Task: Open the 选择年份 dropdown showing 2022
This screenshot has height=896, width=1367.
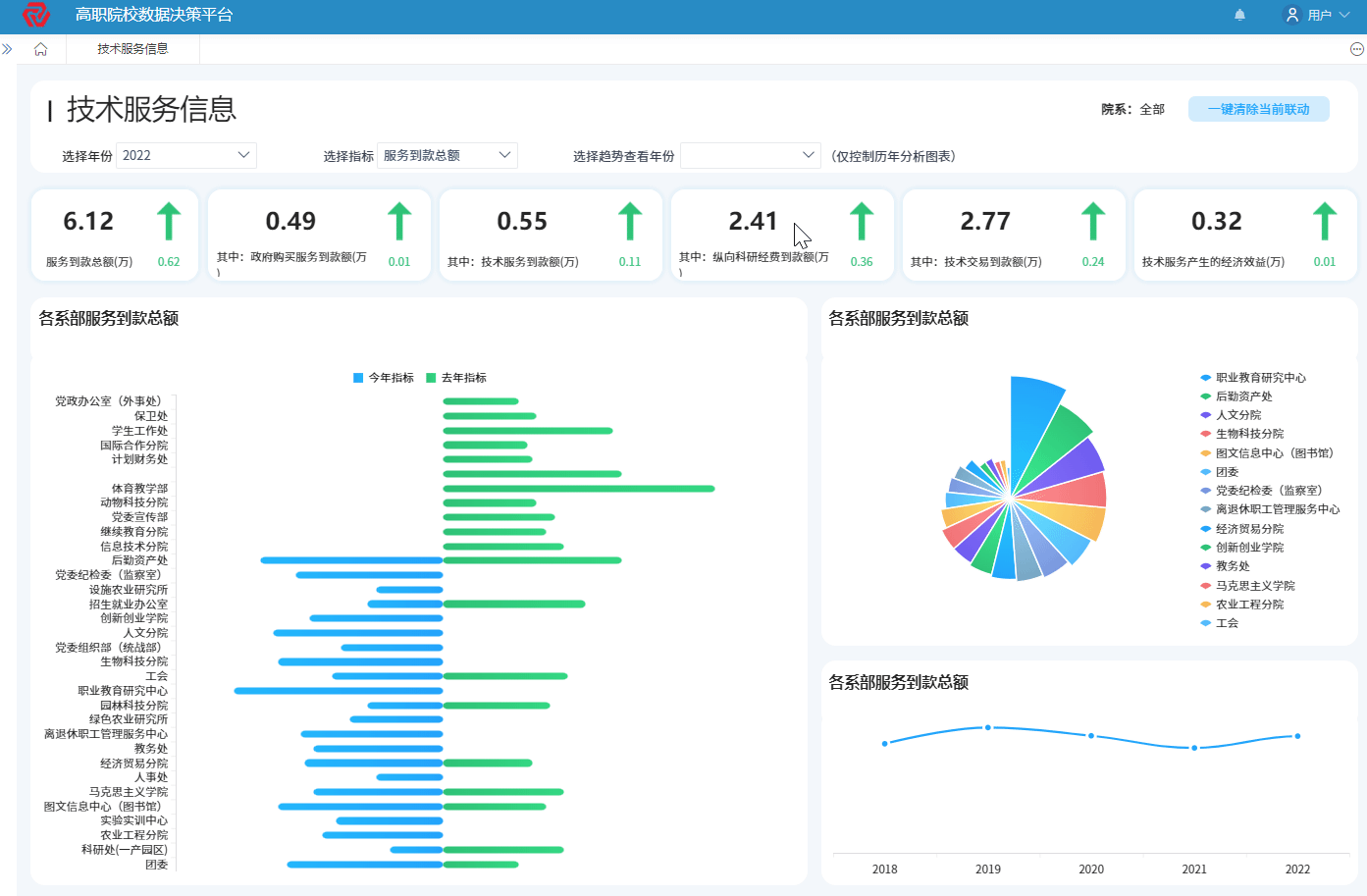Action: pos(186,155)
